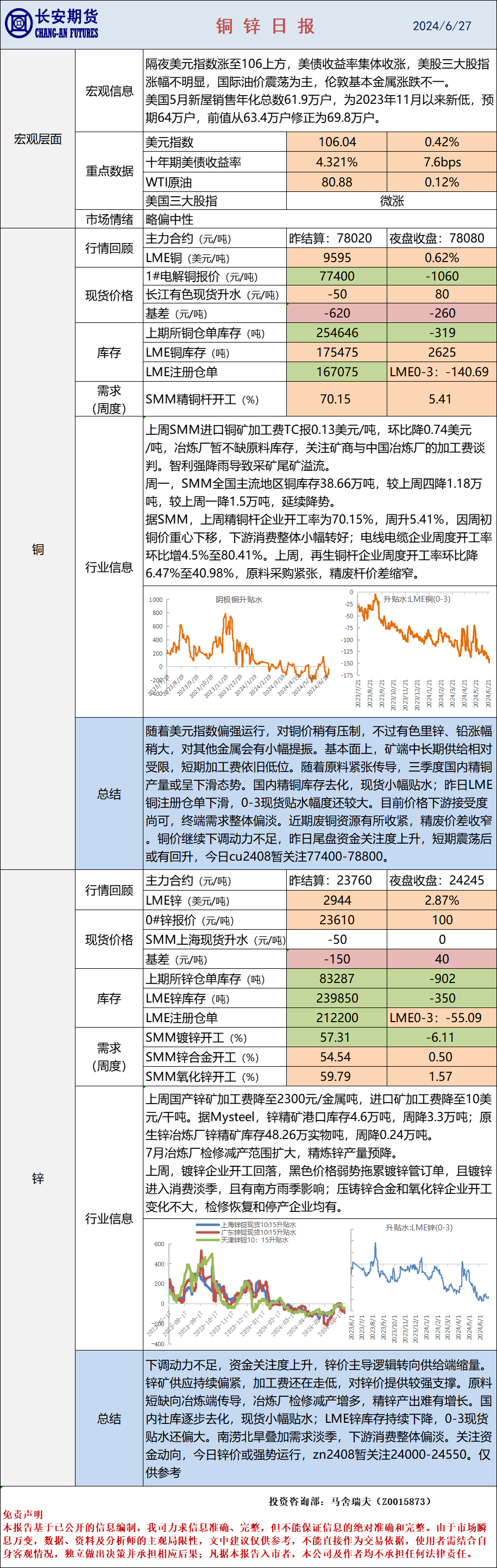
Task: Click the SMM精铜杆开工 change 5.41
Action: (x=442, y=399)
